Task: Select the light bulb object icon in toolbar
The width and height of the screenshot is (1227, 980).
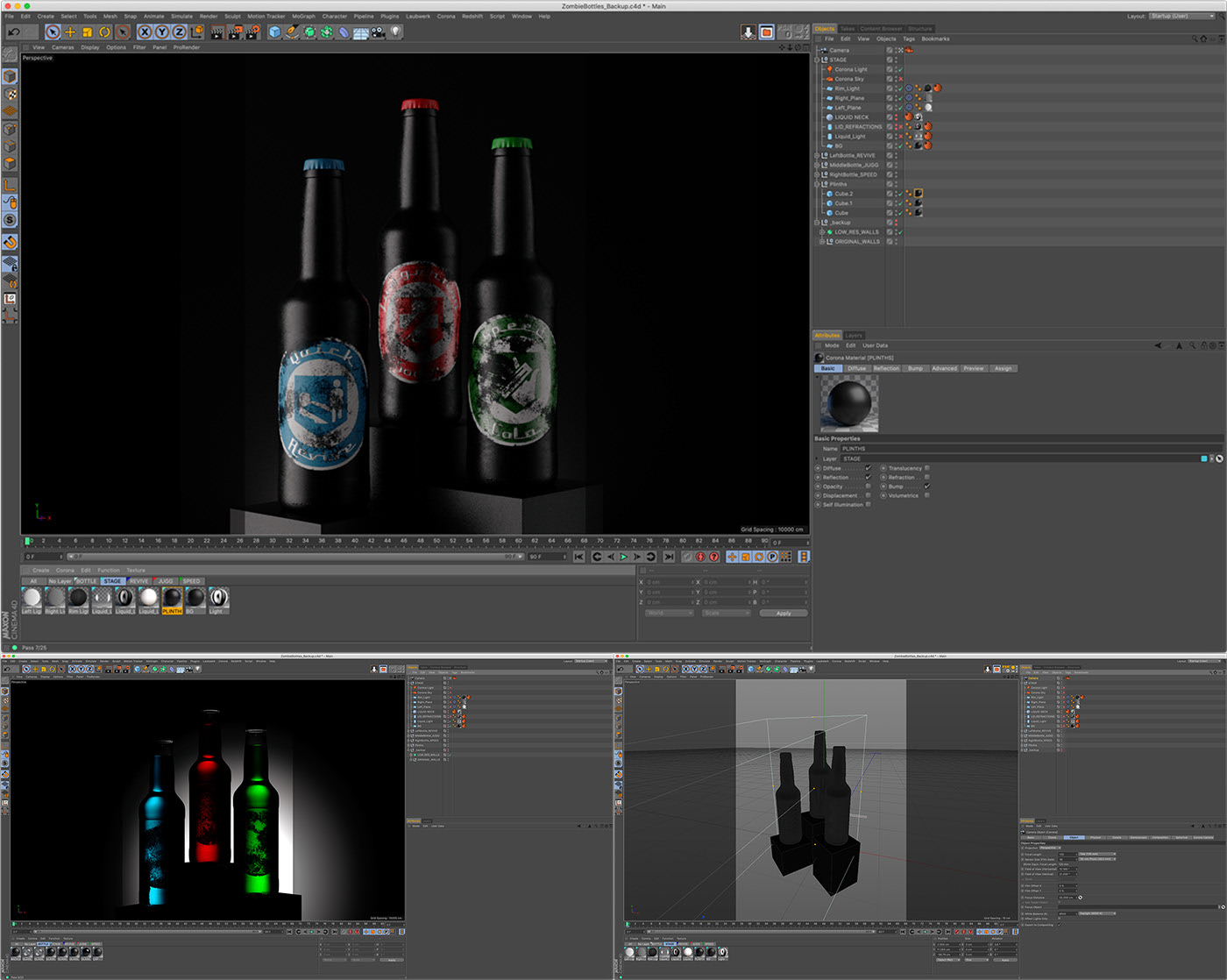Action: (395, 32)
